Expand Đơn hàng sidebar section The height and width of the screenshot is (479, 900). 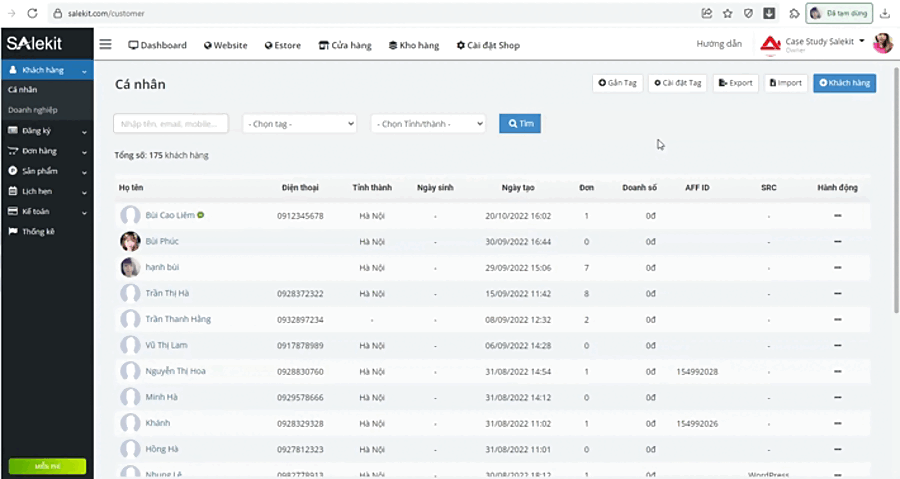(47, 151)
